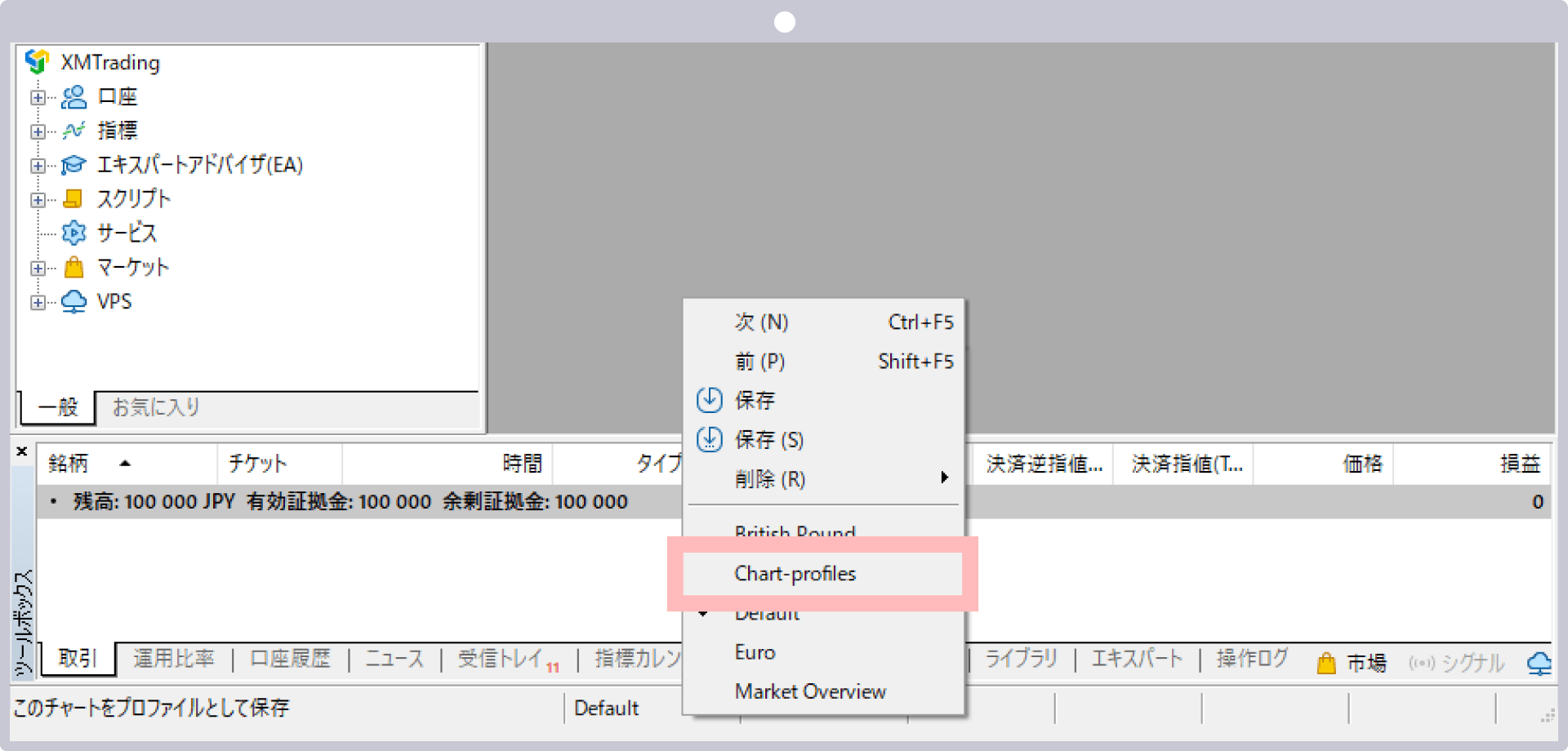Image resolution: width=1568 pixels, height=751 pixels.
Task: Click Default in the status bar
Action: pyautogui.click(x=606, y=707)
